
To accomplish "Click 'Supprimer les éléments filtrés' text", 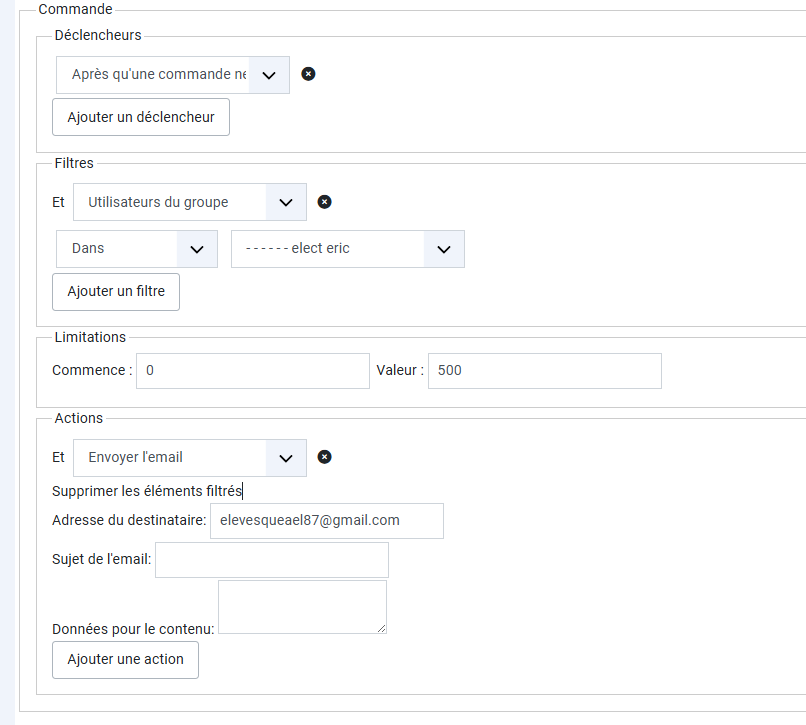I will 147,491.
